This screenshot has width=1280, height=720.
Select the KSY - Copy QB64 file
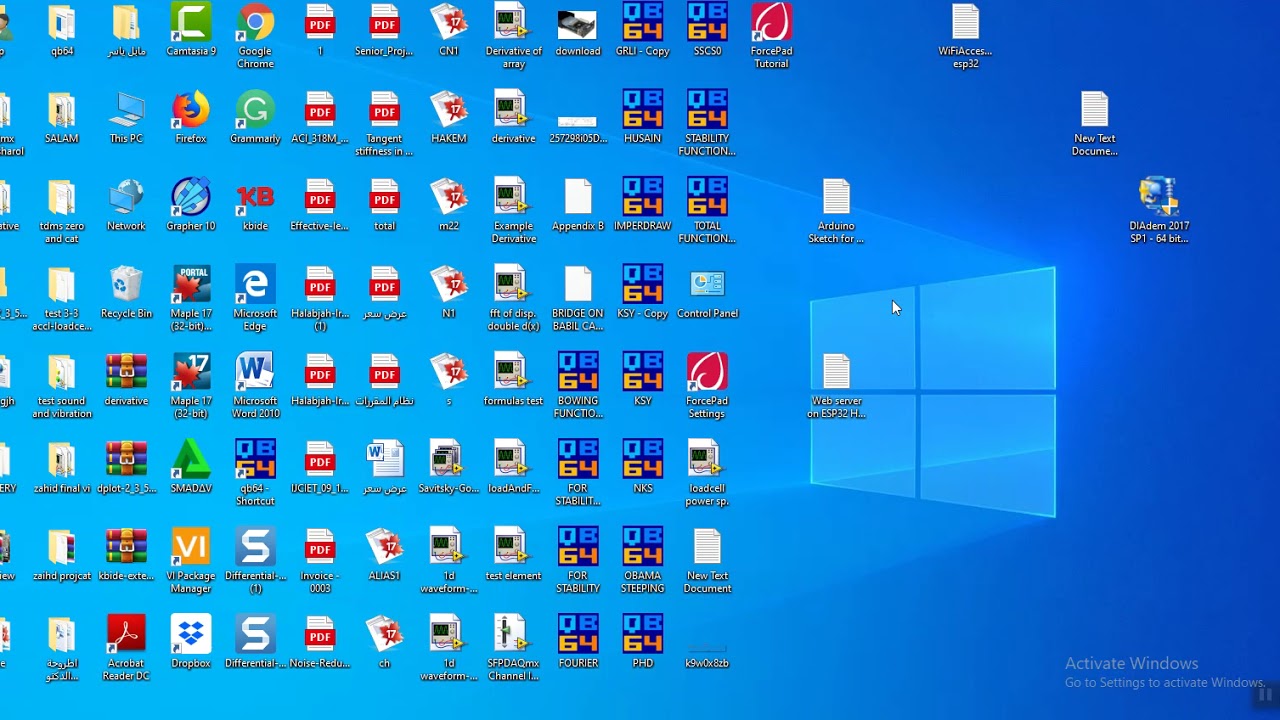coord(642,293)
